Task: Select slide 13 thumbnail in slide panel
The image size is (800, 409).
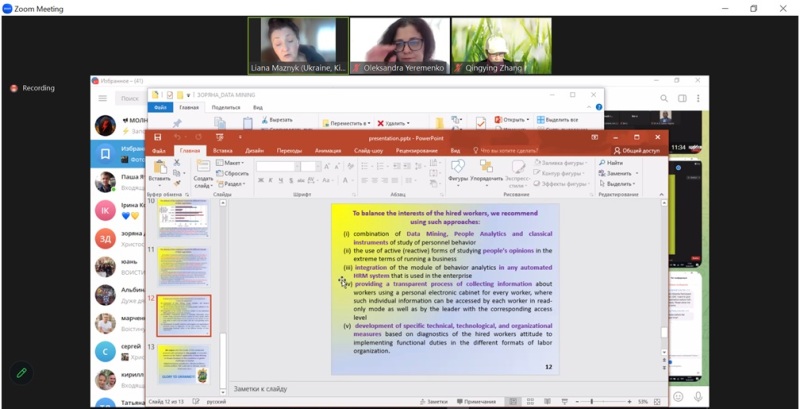Action: pyautogui.click(x=183, y=362)
